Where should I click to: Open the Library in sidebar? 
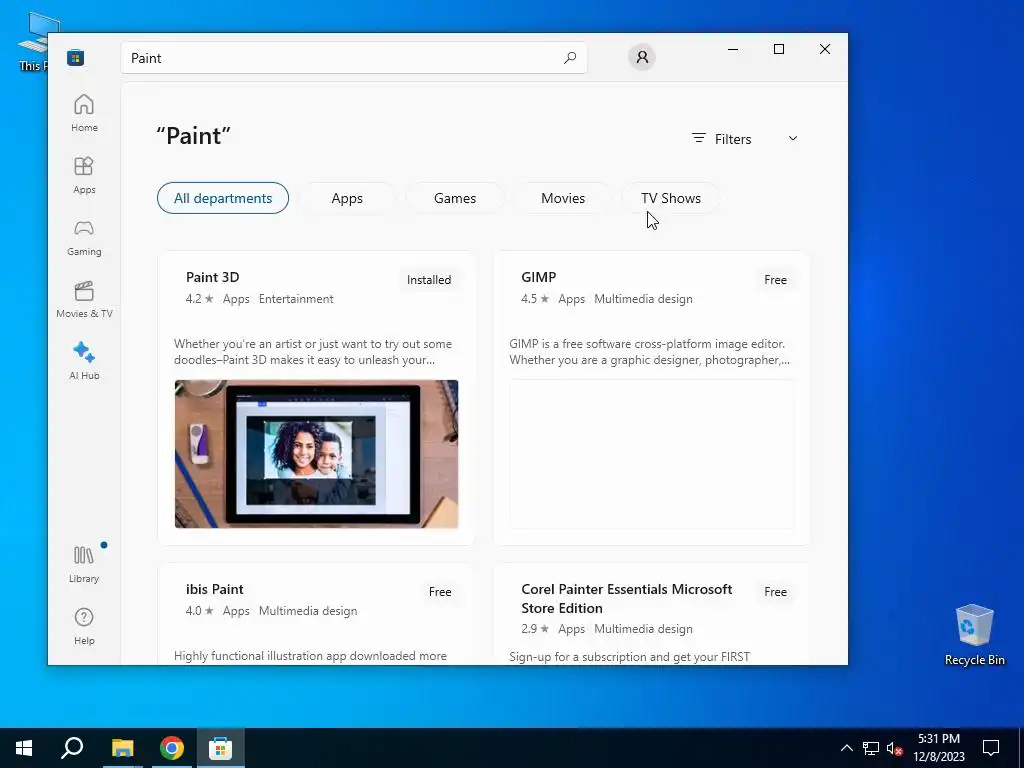84,564
